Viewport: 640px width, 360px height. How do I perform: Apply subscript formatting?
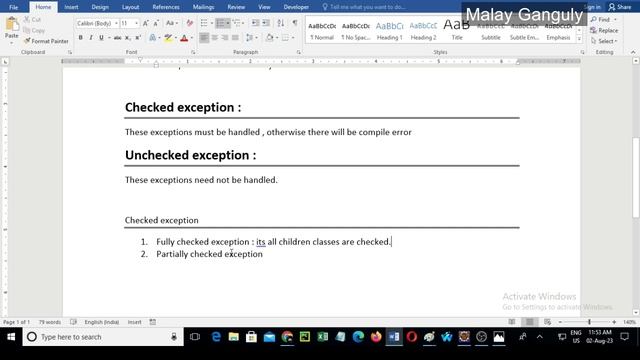point(128,38)
